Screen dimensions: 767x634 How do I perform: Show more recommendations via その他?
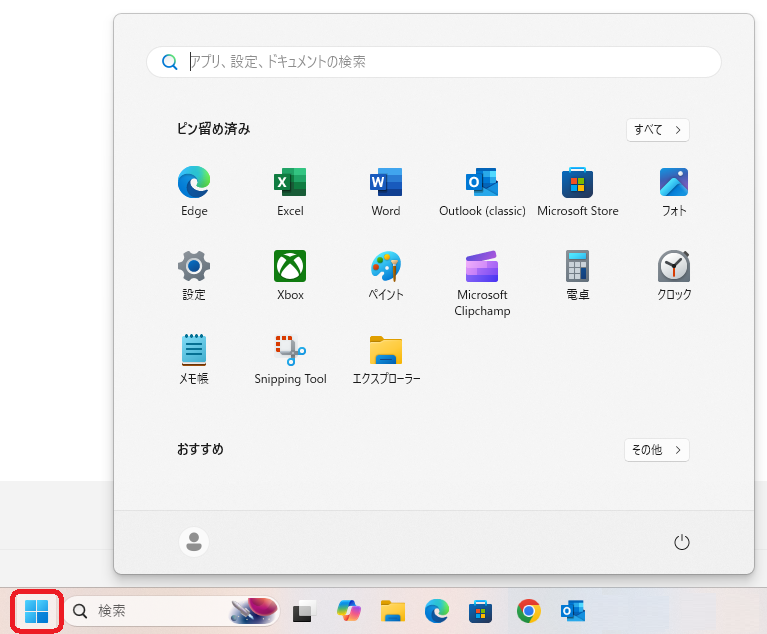point(656,450)
